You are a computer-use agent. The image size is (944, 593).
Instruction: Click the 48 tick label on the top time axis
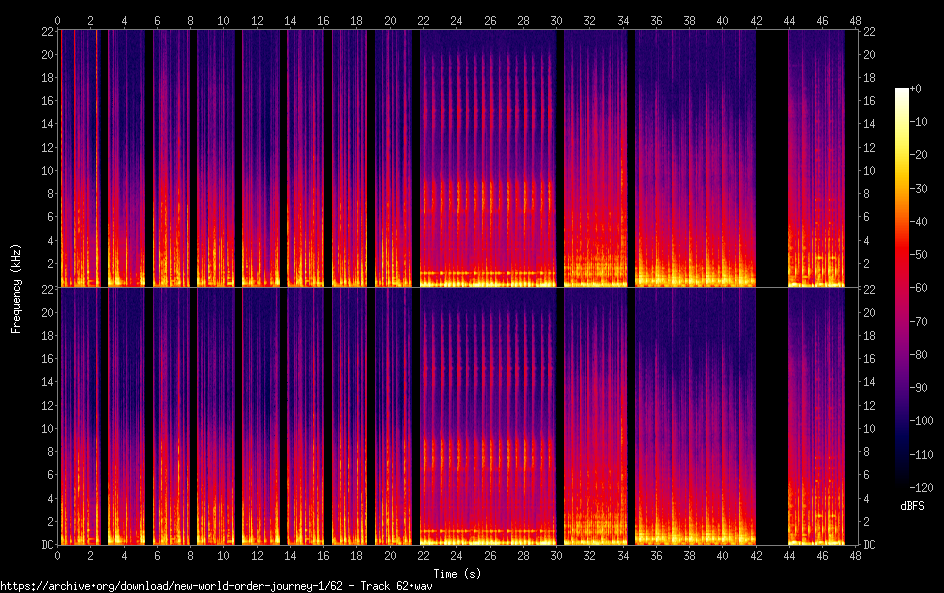pyautogui.click(x=854, y=20)
